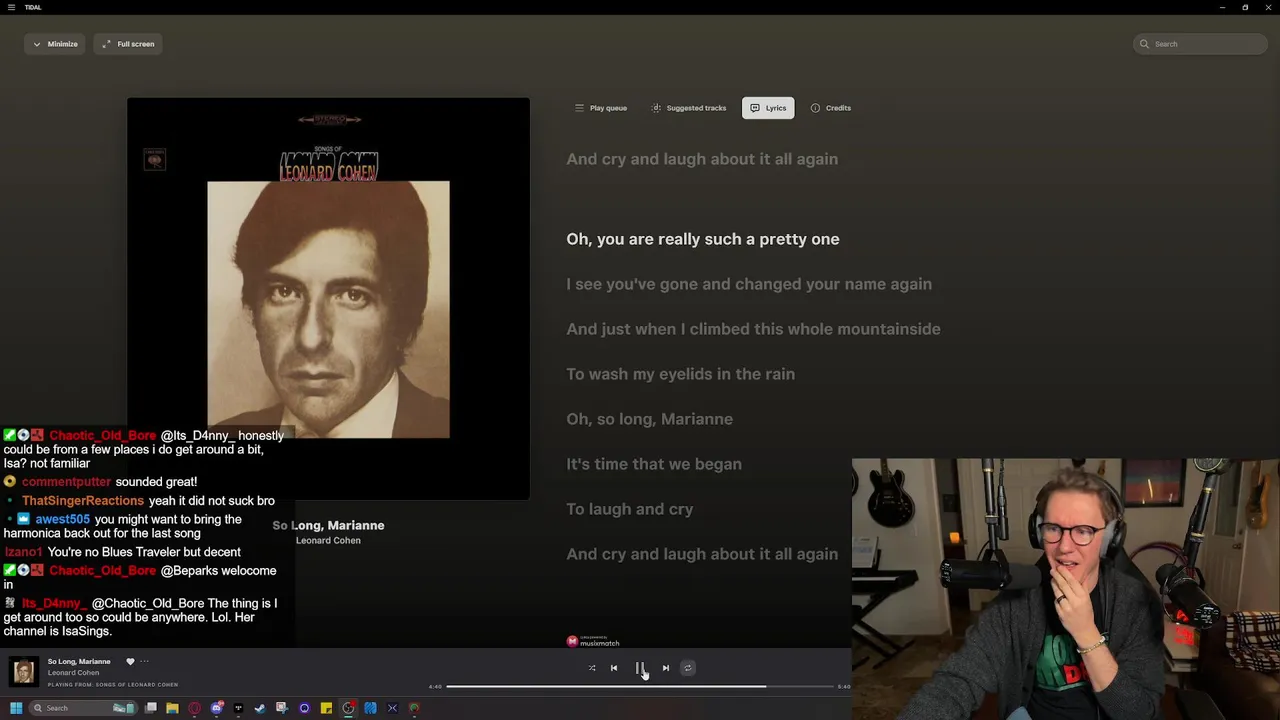Click the search magnifier icon in TIDAL

click(x=1145, y=44)
